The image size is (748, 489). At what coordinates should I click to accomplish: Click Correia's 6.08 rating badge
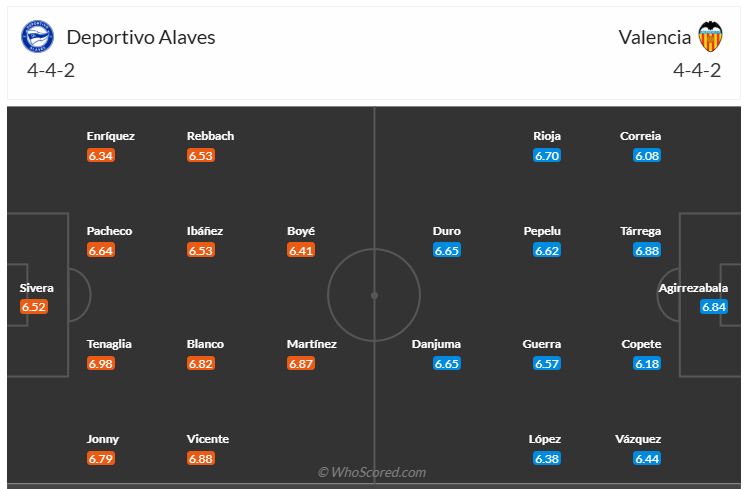(x=647, y=155)
